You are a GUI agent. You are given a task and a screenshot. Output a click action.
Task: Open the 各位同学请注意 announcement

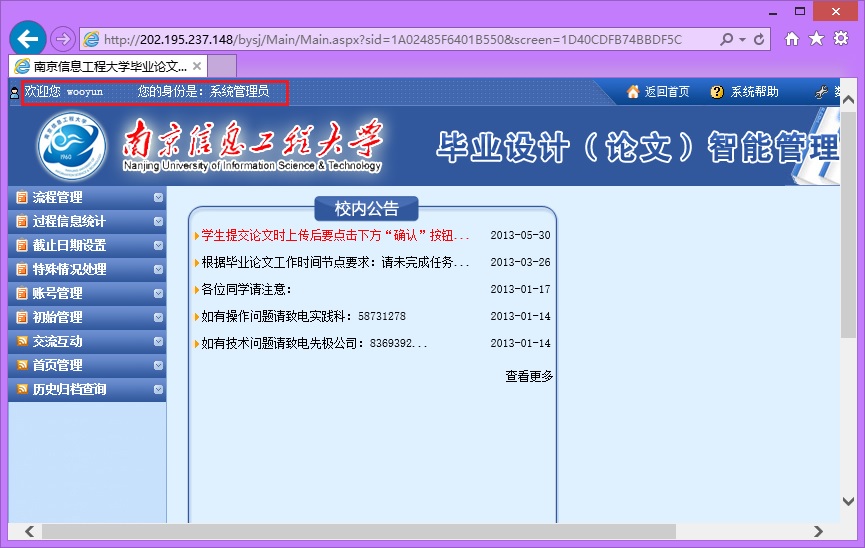point(246,289)
